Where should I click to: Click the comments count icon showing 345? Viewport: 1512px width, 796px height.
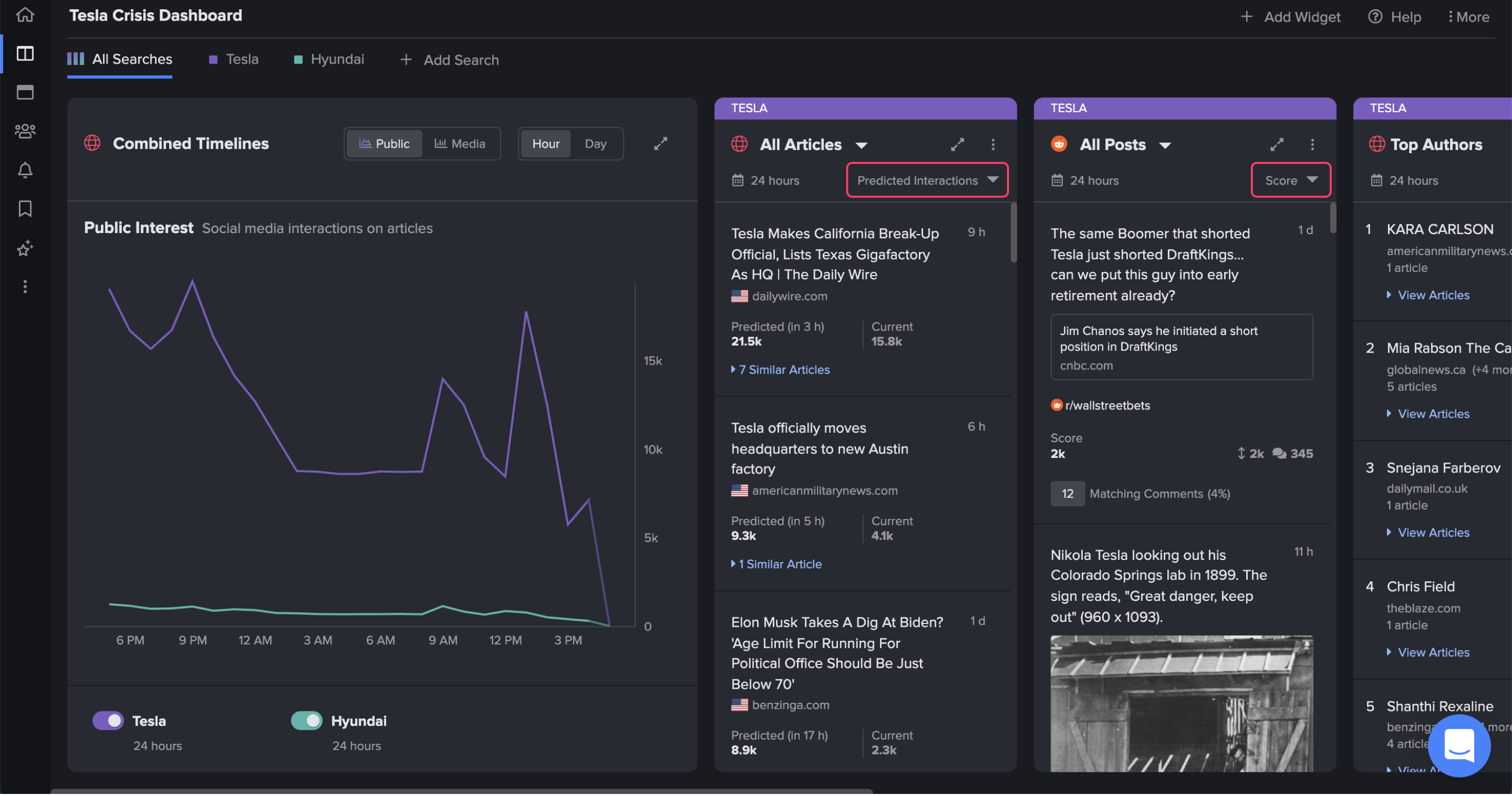(x=1279, y=454)
